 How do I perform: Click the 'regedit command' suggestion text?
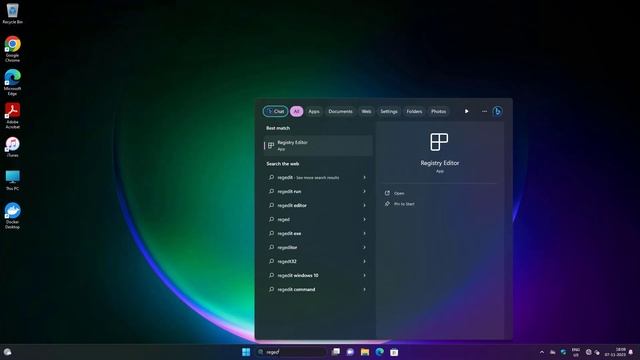pyautogui.click(x=296, y=289)
